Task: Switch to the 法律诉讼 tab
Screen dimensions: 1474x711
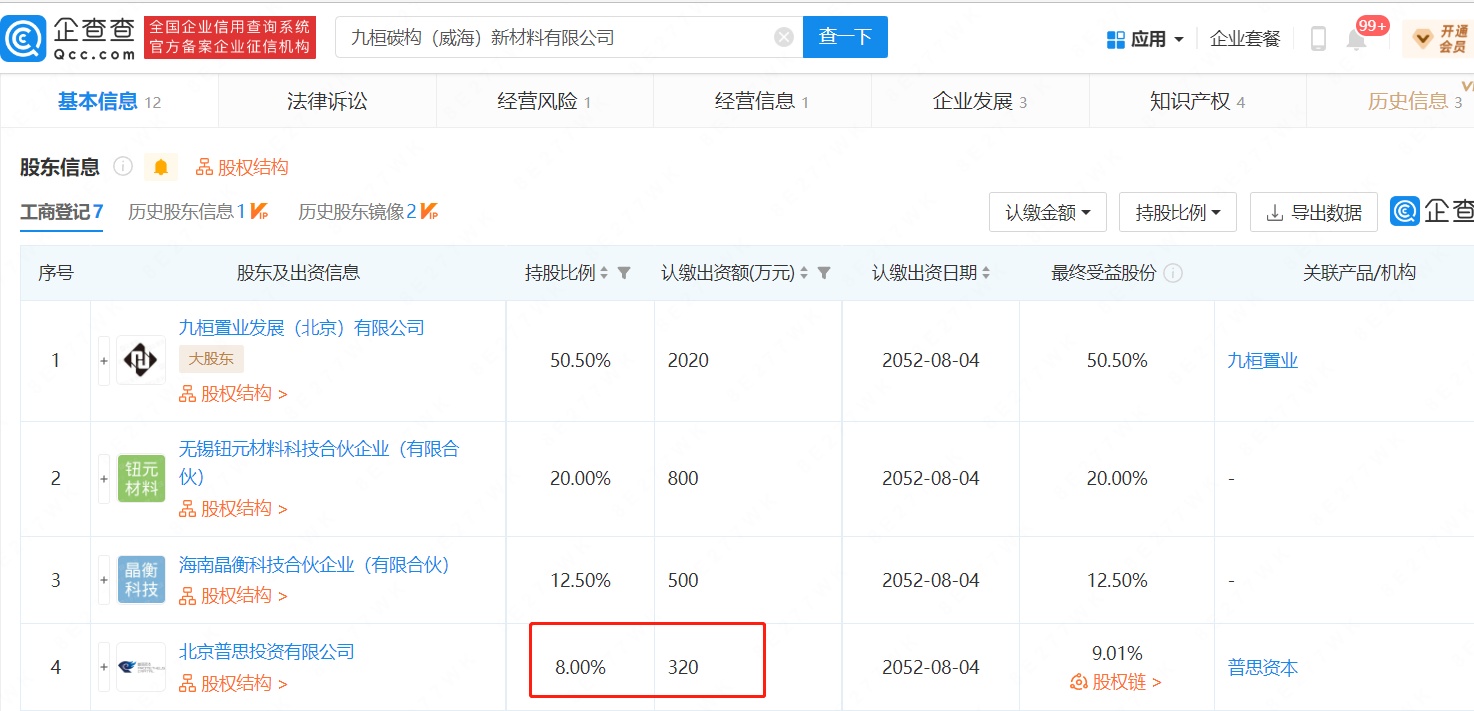Action: [x=327, y=101]
